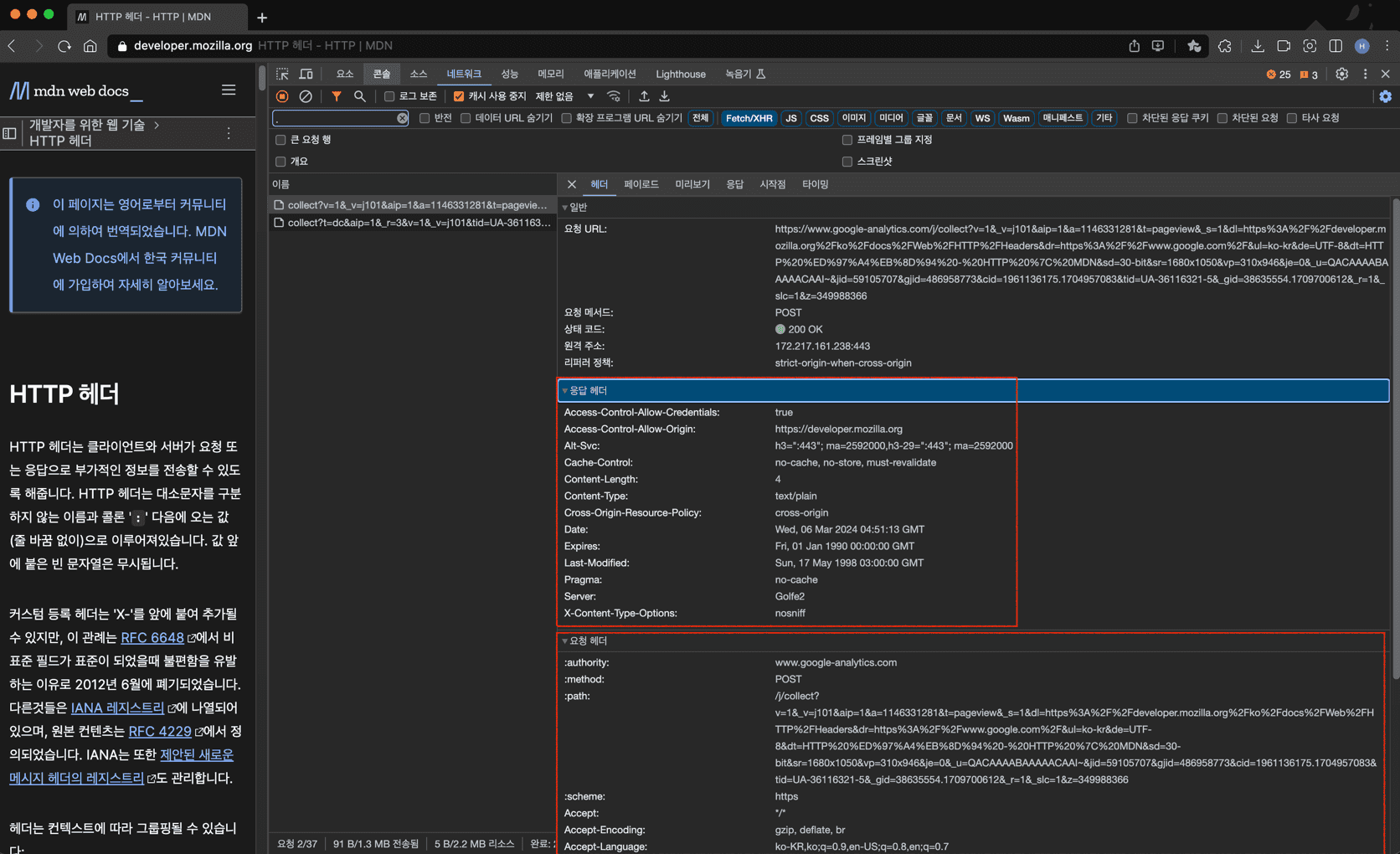Open the 제한 없음 throttling dropdown
1400x854 pixels.
[564, 96]
